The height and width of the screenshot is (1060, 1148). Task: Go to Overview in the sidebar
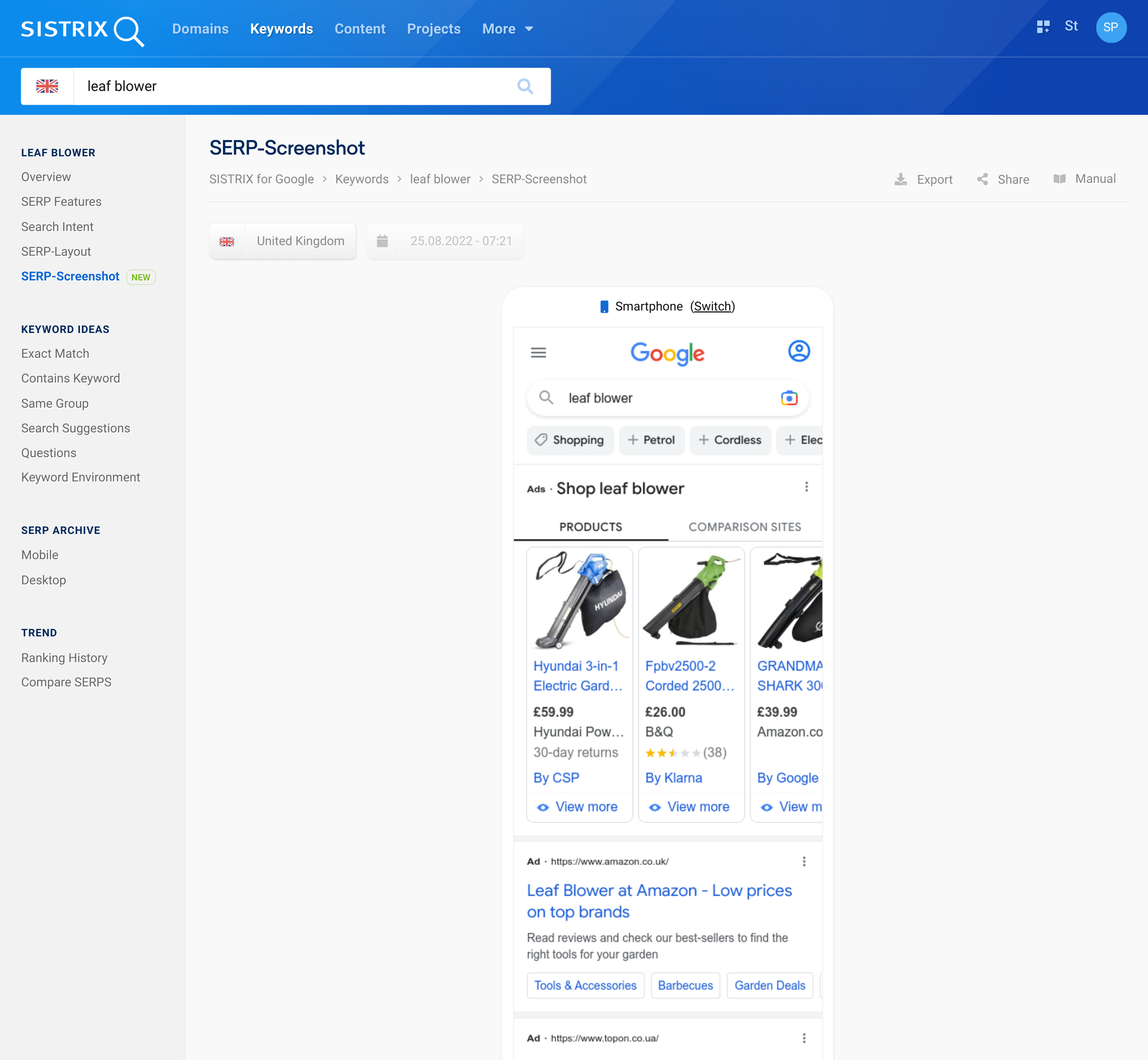46,177
